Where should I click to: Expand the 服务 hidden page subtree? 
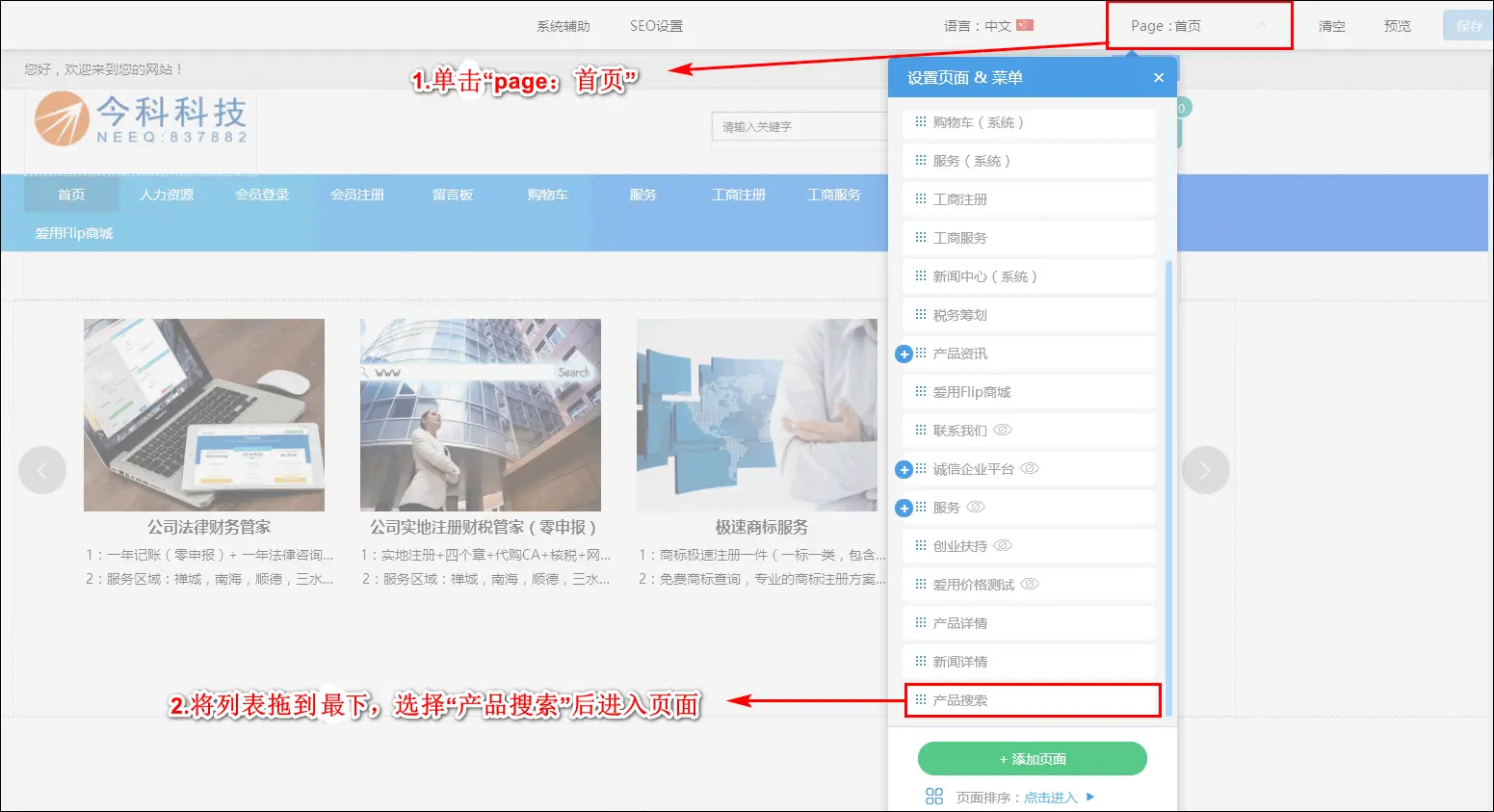[x=904, y=508]
